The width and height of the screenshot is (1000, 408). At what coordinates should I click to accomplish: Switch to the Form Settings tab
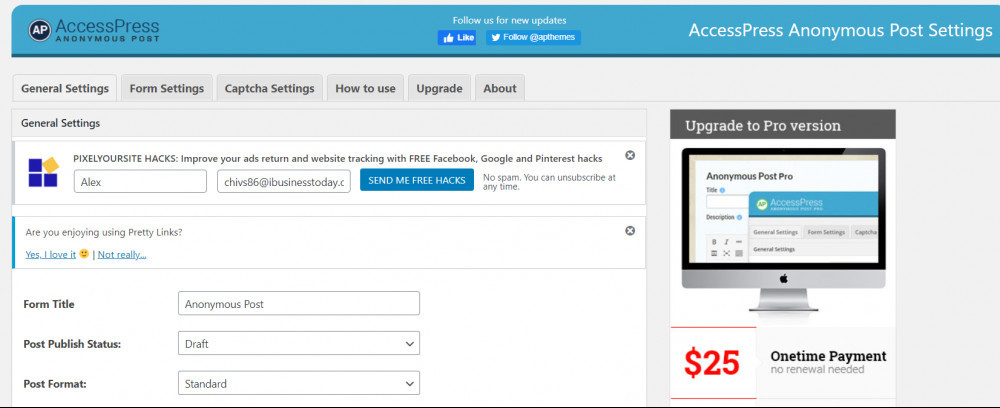(166, 88)
